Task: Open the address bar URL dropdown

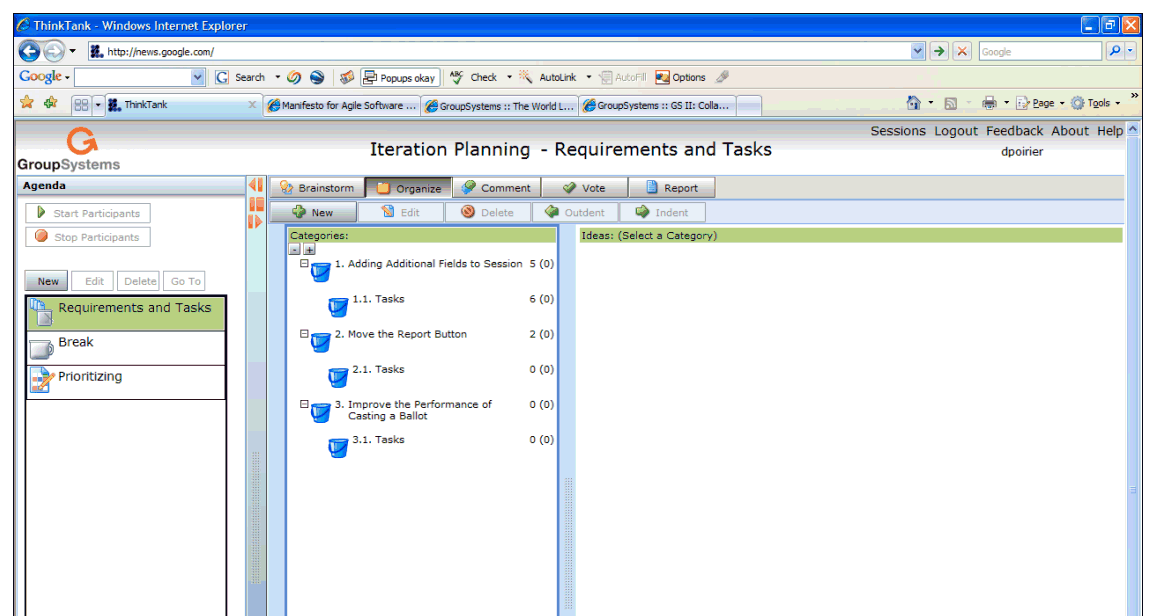Action: pos(918,51)
